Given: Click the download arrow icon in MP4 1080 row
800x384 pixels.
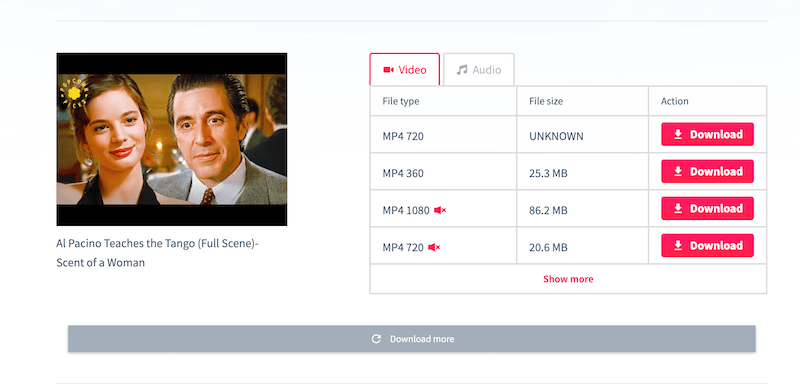Looking at the screenshot, I should pos(678,209).
